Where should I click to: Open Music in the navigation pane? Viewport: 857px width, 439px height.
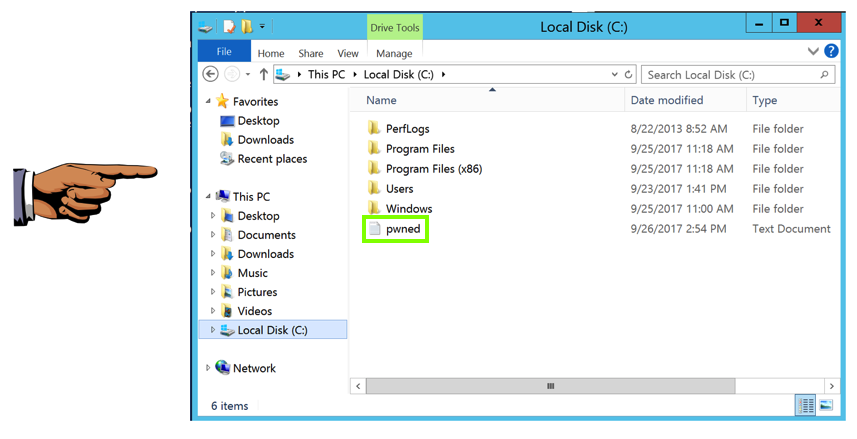(253, 273)
